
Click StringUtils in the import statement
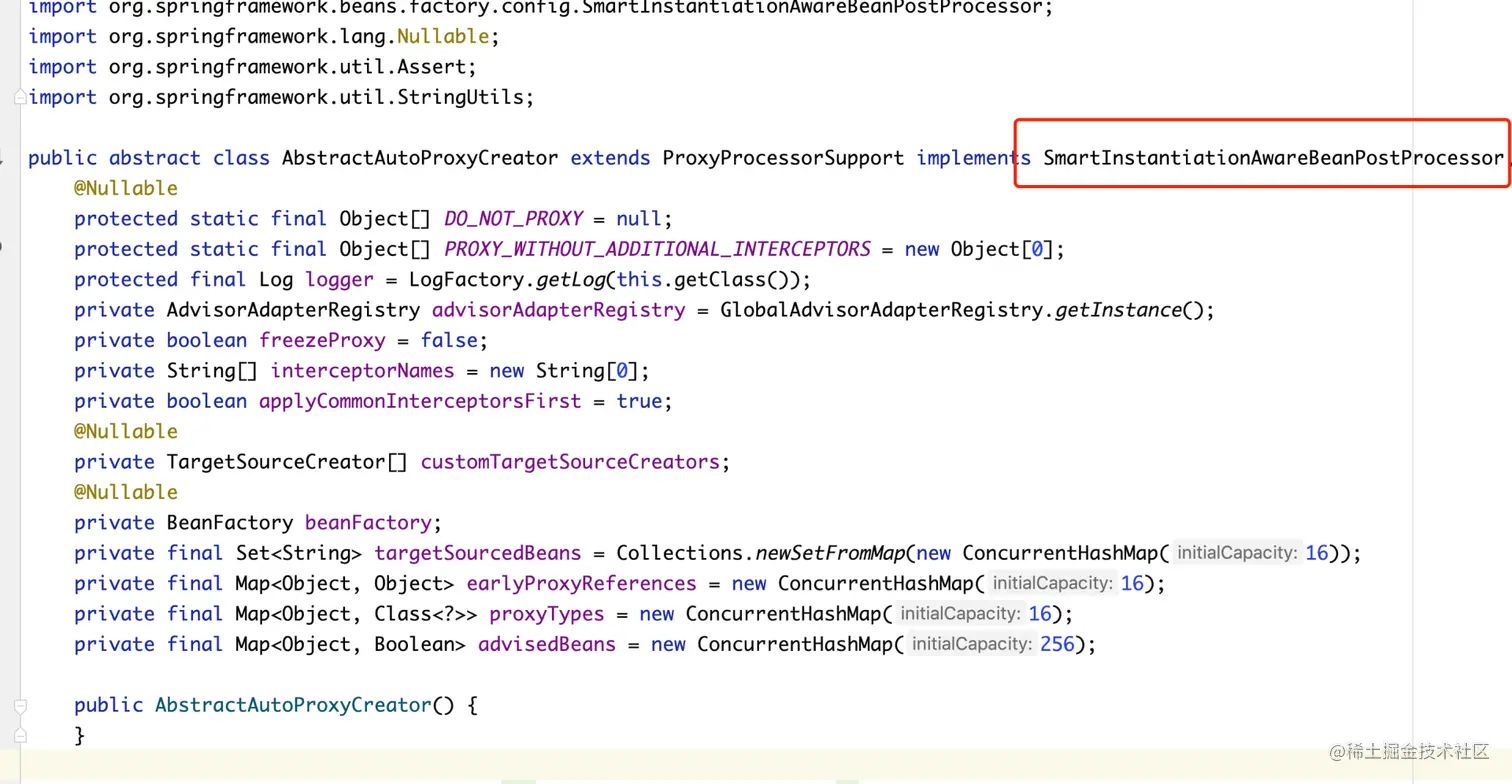click(x=461, y=97)
